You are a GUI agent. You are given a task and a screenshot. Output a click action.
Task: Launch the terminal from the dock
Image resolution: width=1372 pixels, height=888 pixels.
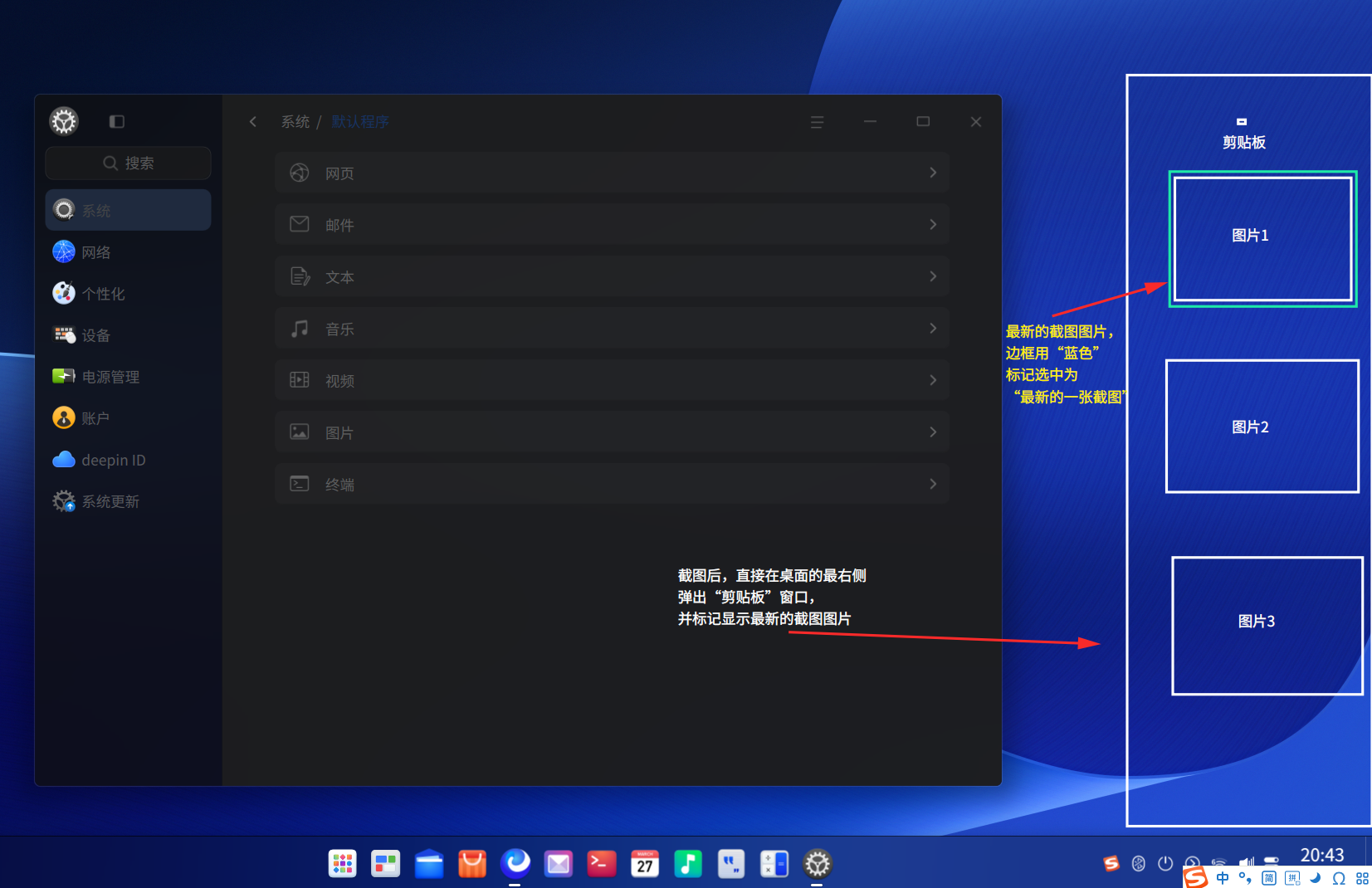pos(602,864)
